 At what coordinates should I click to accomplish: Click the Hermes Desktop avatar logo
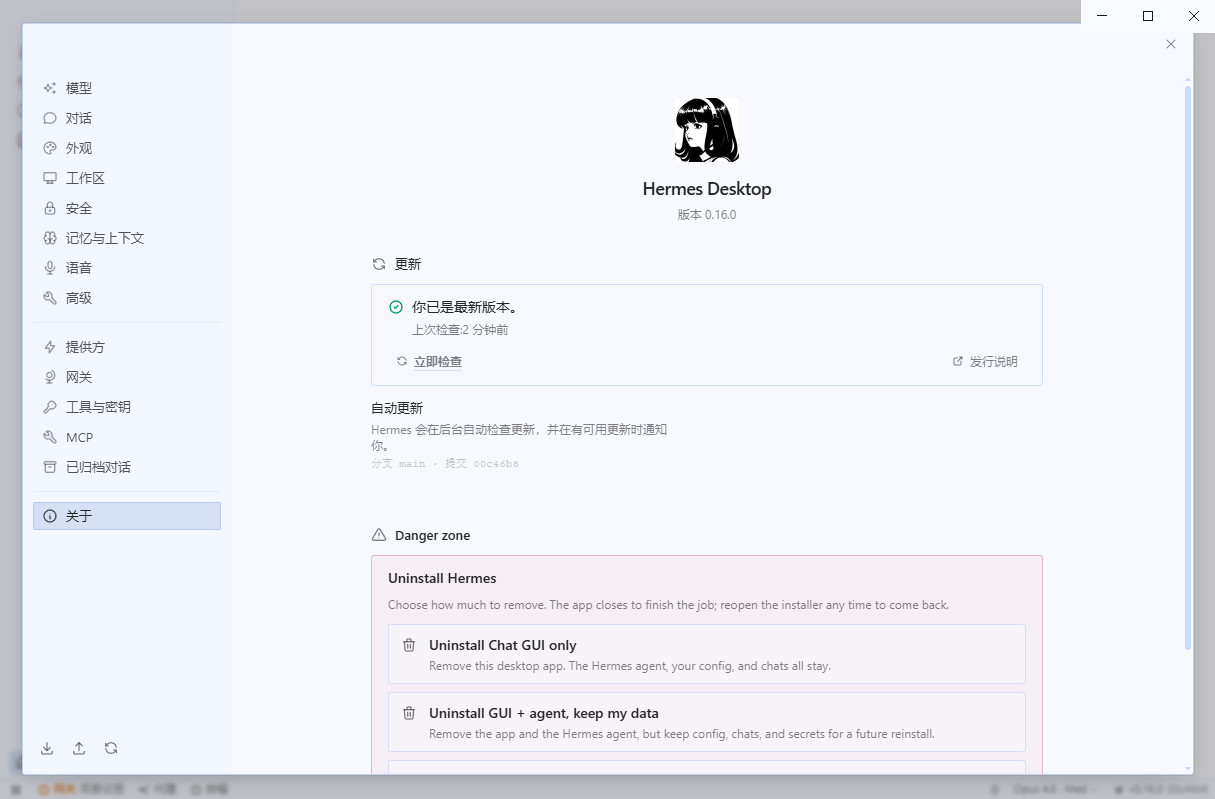(x=707, y=130)
